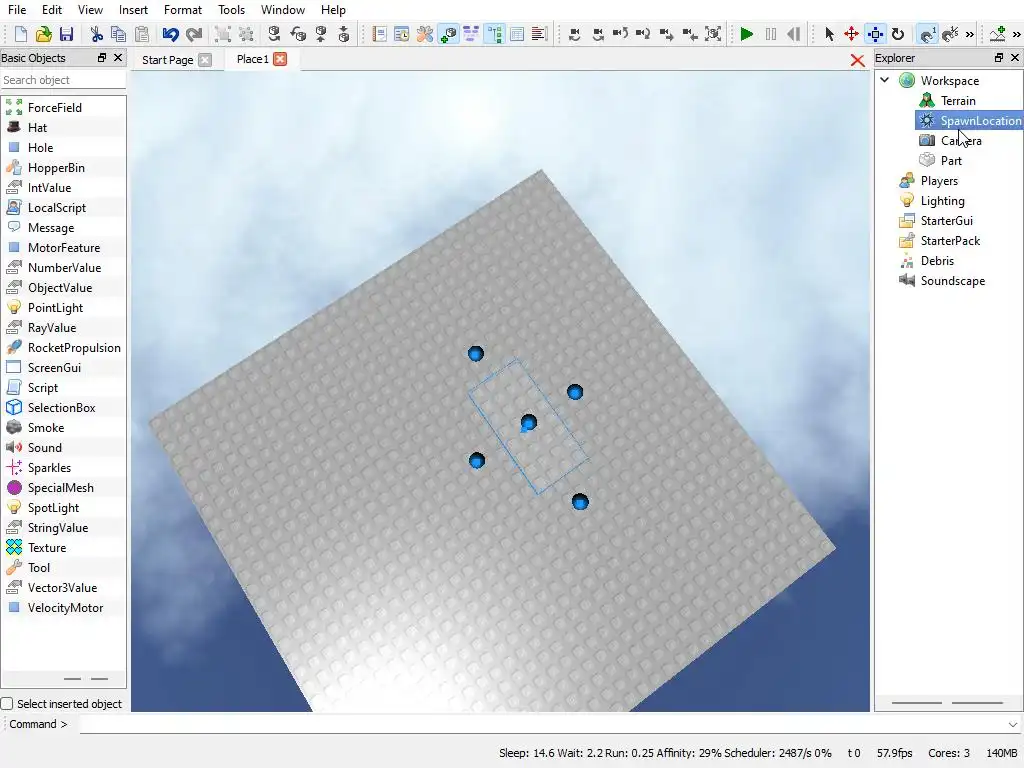Toggle the one-stud grid snap
Image resolution: width=1024 pixels, height=768 pixels.
pos(927,34)
